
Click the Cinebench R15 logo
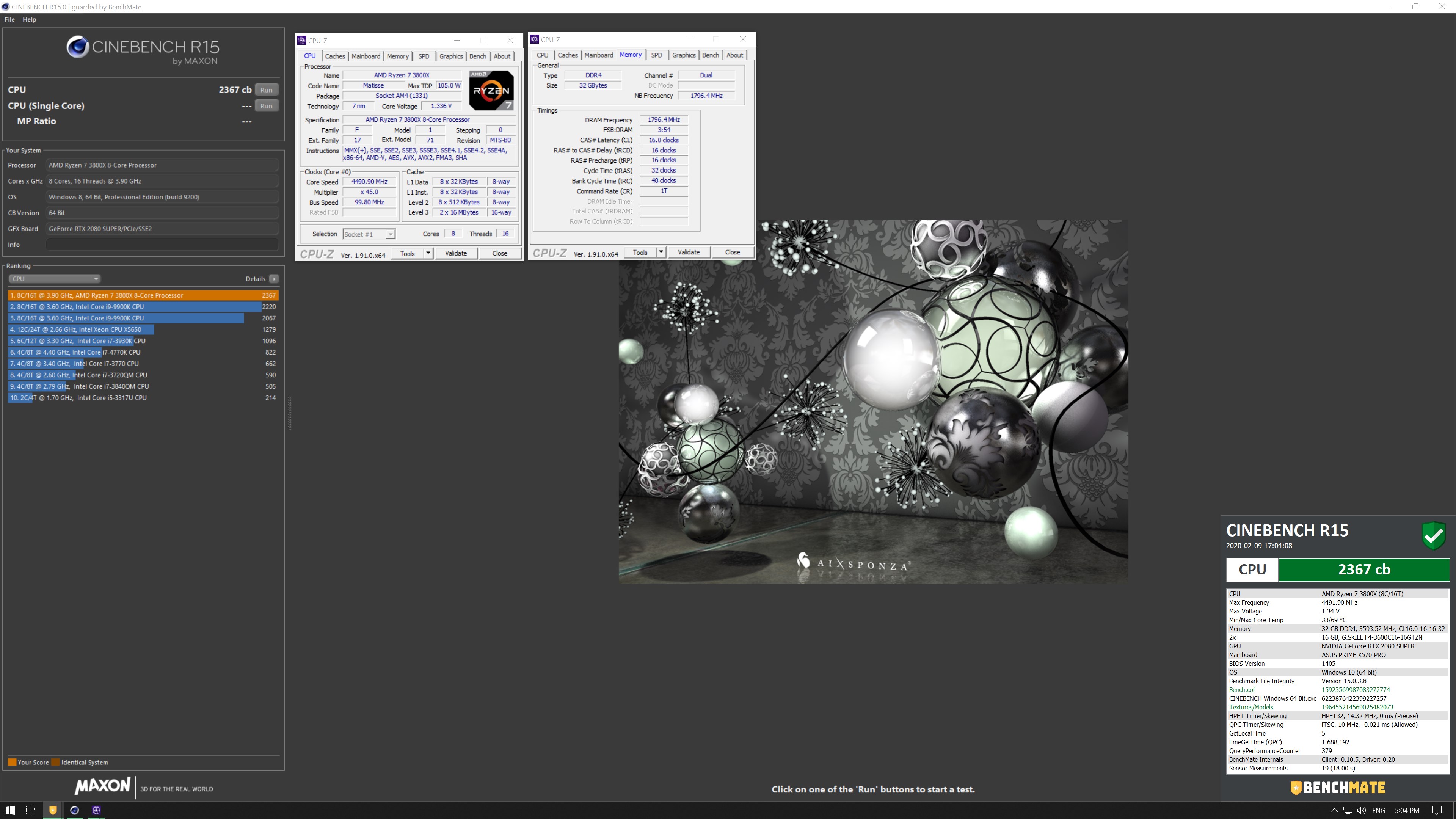[143, 51]
